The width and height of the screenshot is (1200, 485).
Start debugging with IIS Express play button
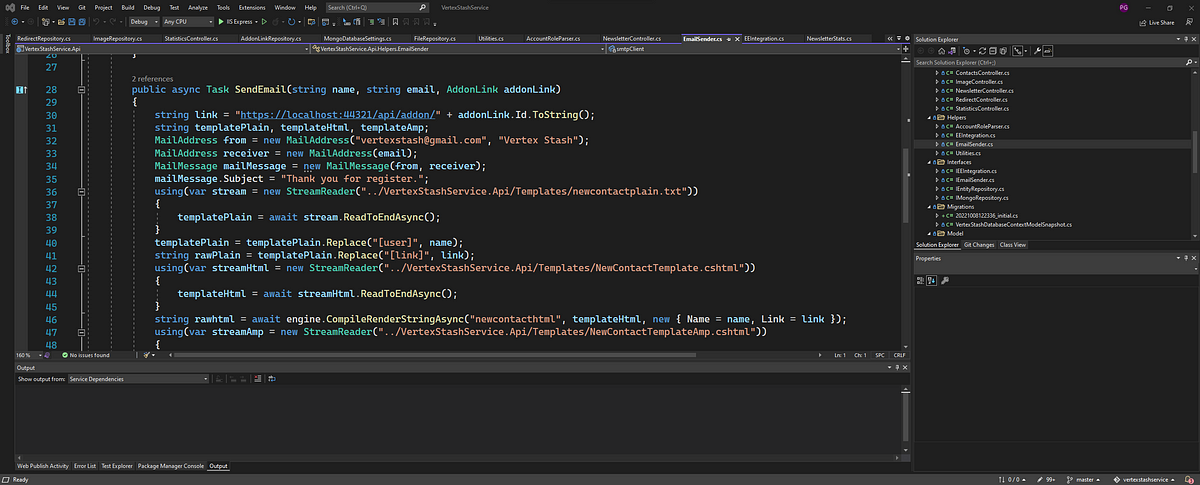(221, 20)
